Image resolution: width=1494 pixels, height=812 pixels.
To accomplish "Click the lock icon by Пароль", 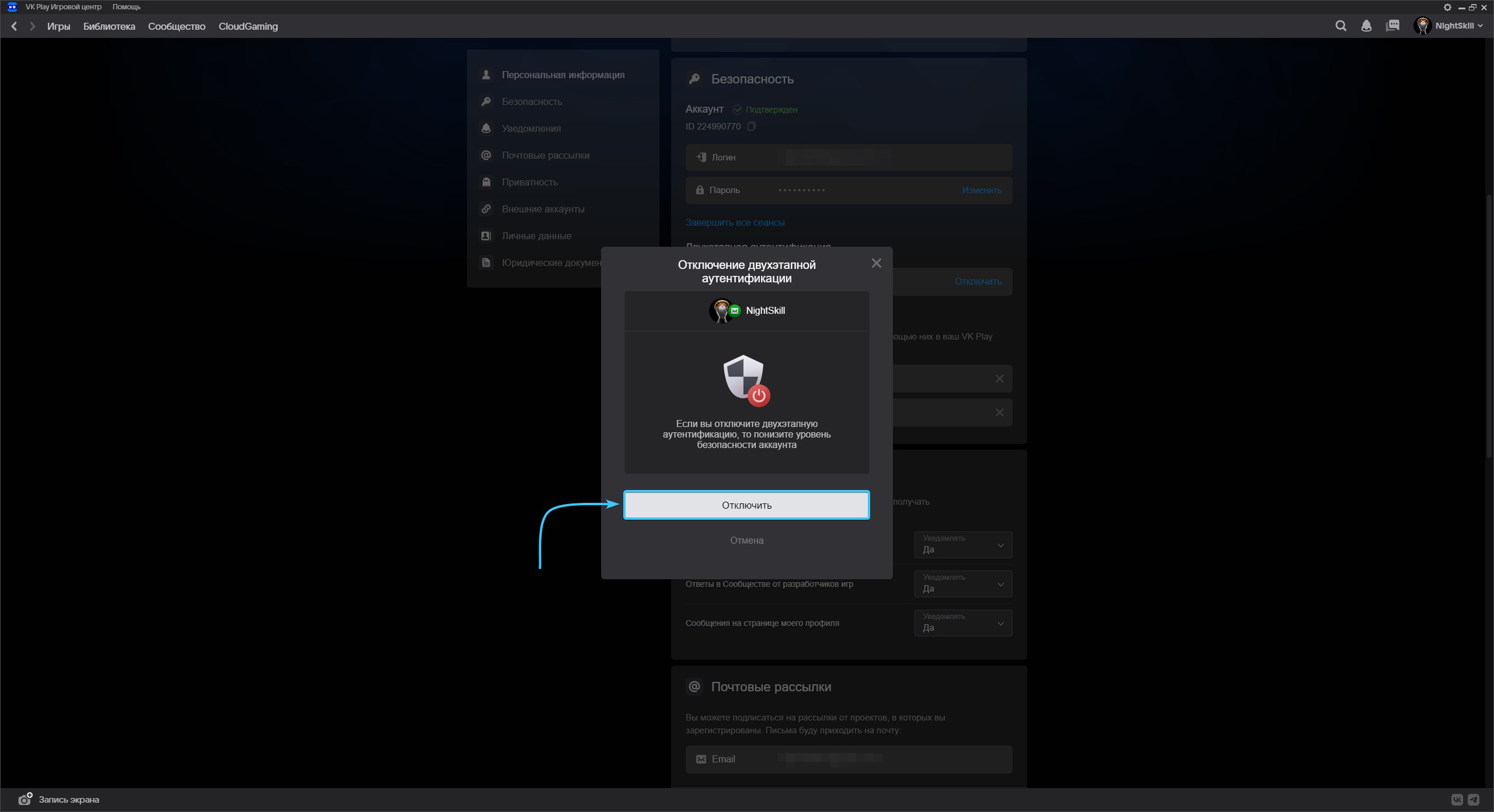I will click(700, 190).
